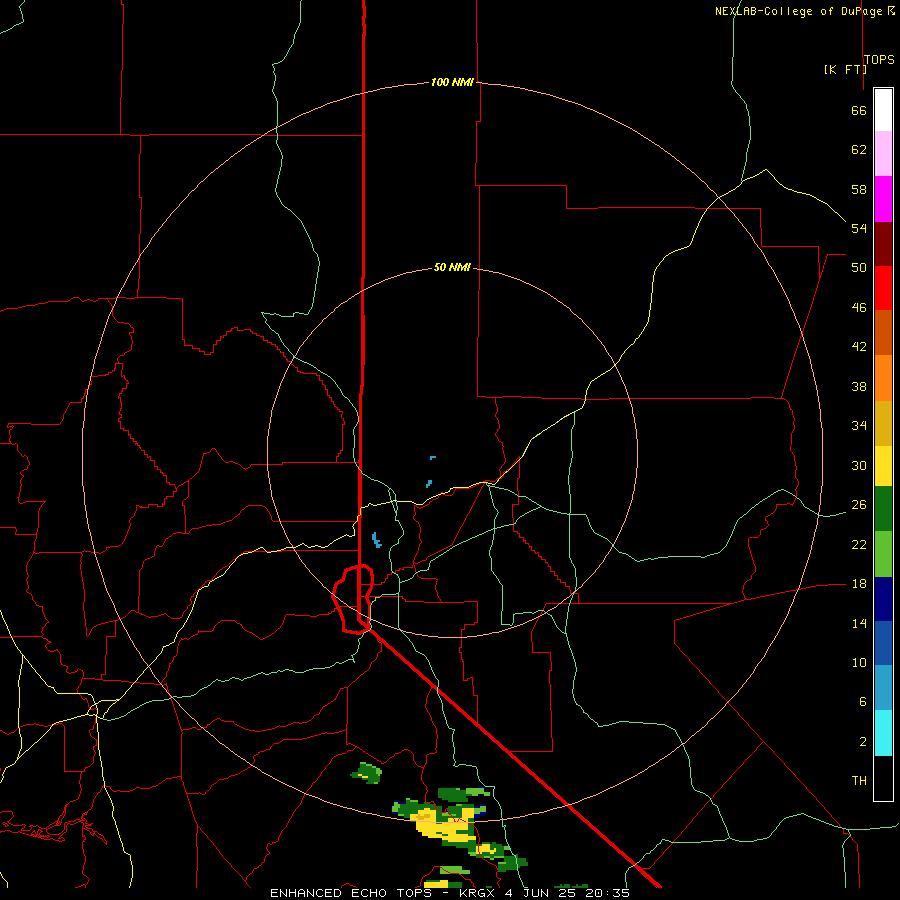This screenshot has width=900, height=900.
Task: Click the legend value 66
Action: point(859,110)
